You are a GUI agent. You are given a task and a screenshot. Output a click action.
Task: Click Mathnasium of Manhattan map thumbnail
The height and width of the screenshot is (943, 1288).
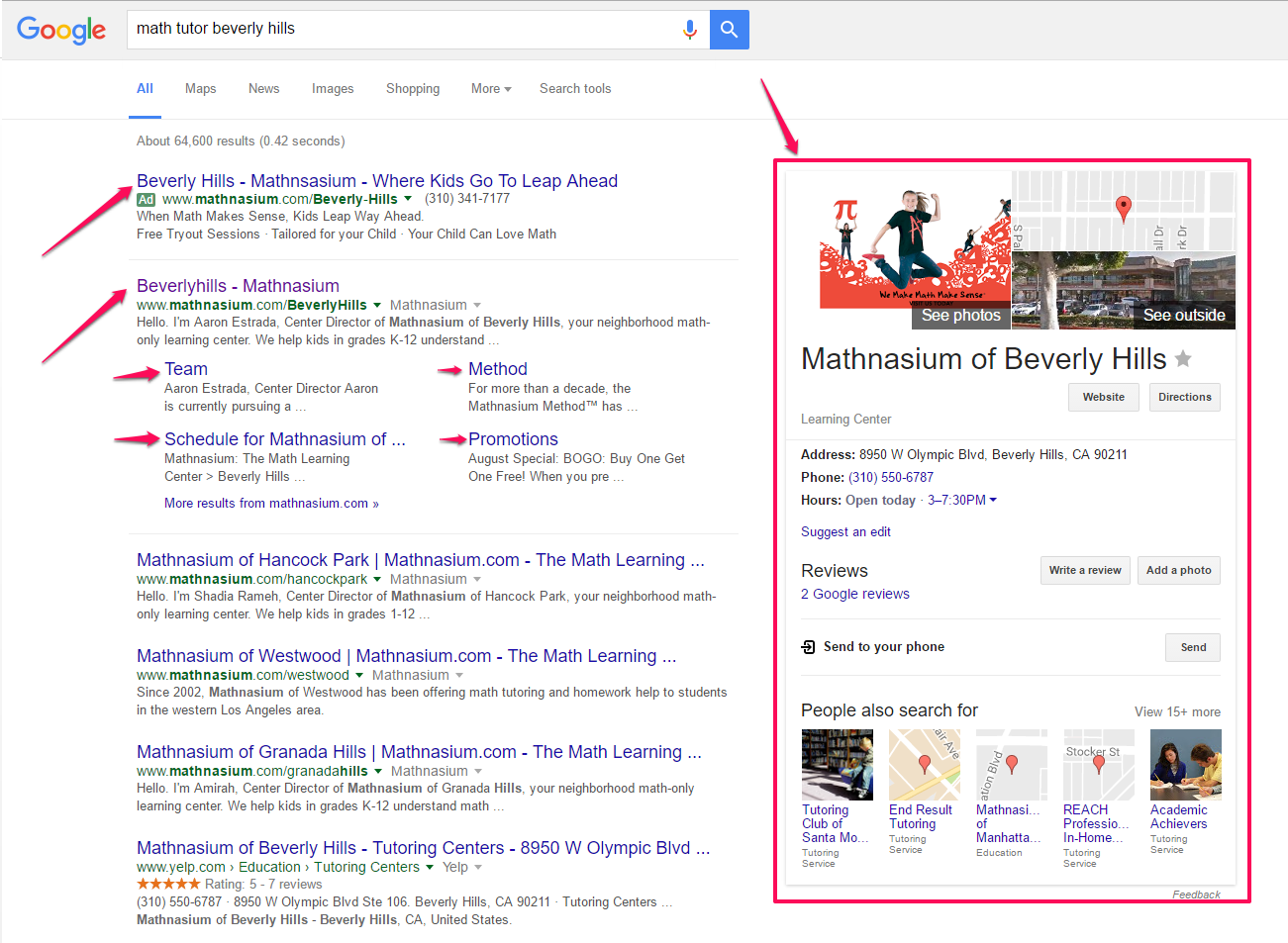[x=1012, y=765]
